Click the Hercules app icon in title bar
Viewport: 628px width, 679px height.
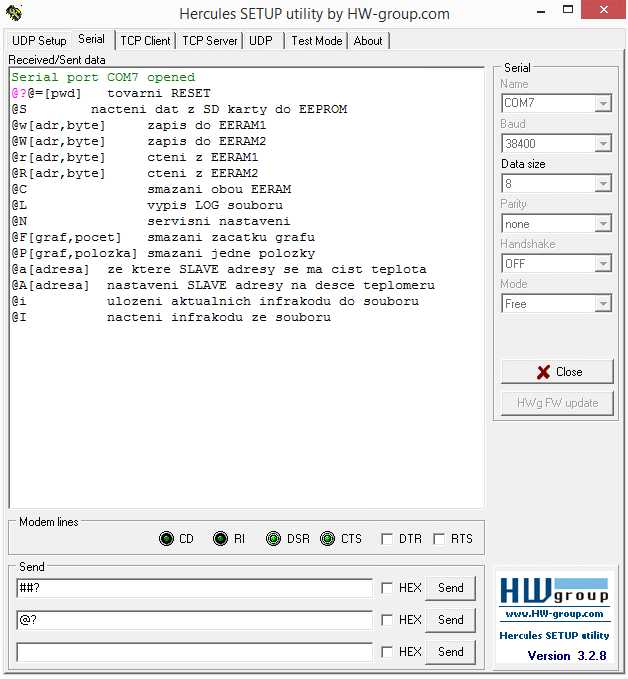pos(14,13)
